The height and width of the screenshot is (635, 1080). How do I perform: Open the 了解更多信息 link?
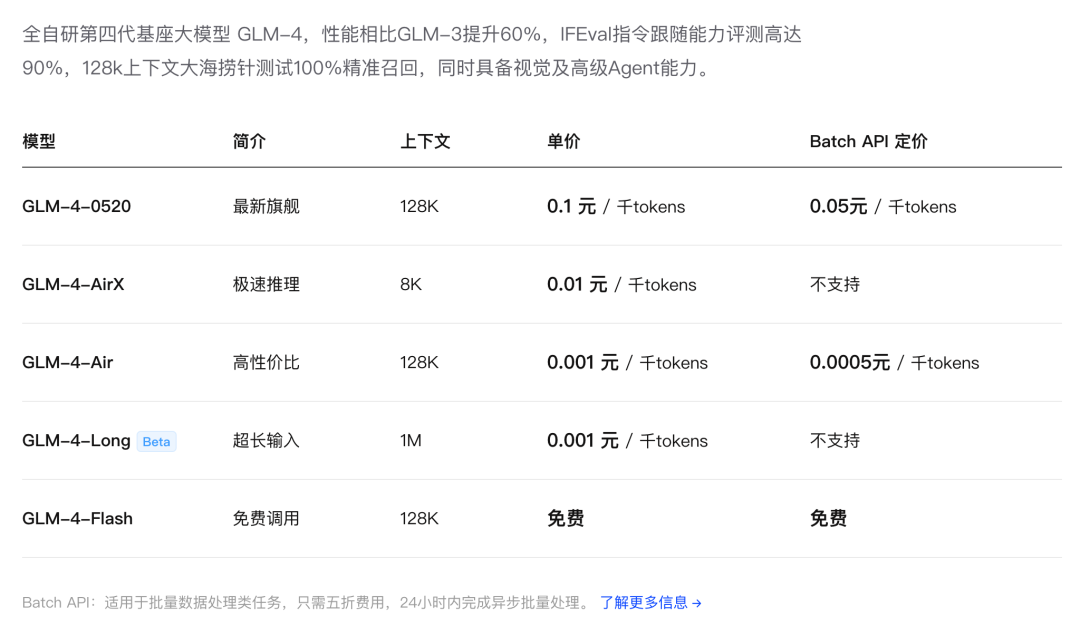651,603
